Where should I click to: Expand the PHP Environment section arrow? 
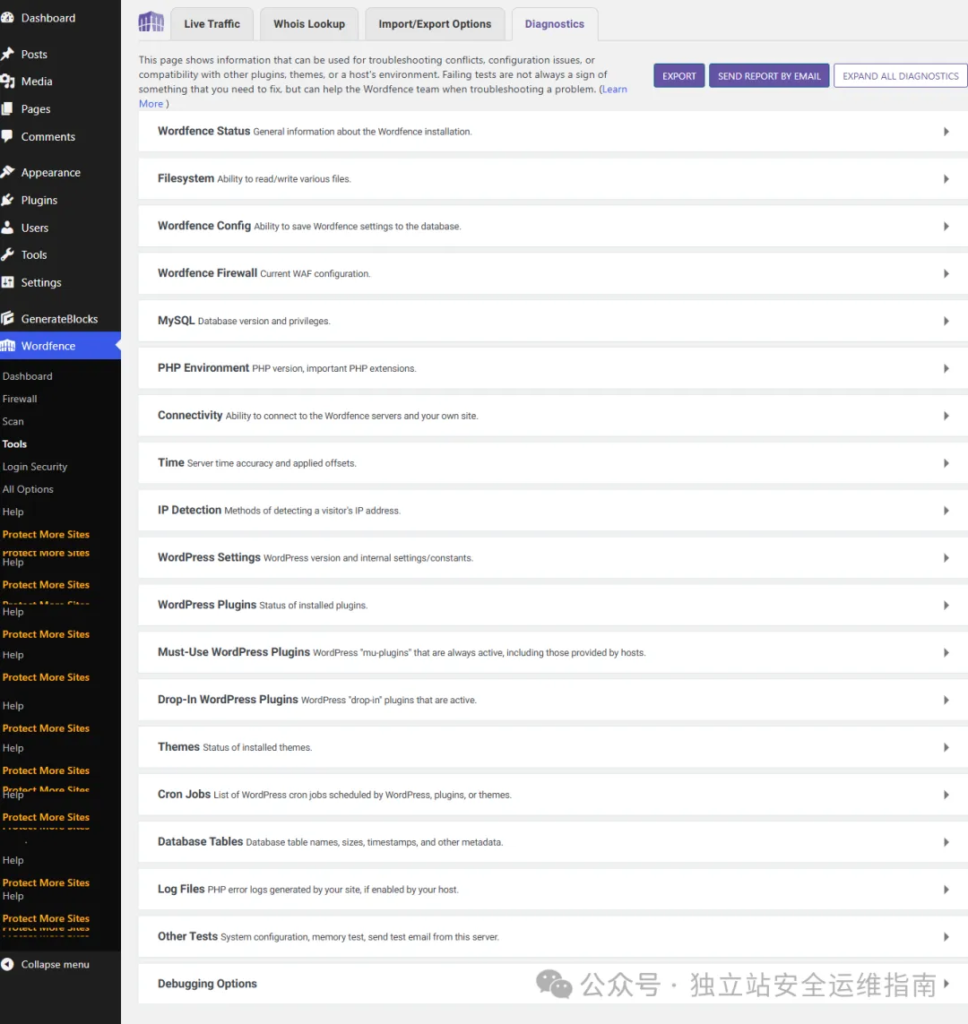click(946, 368)
